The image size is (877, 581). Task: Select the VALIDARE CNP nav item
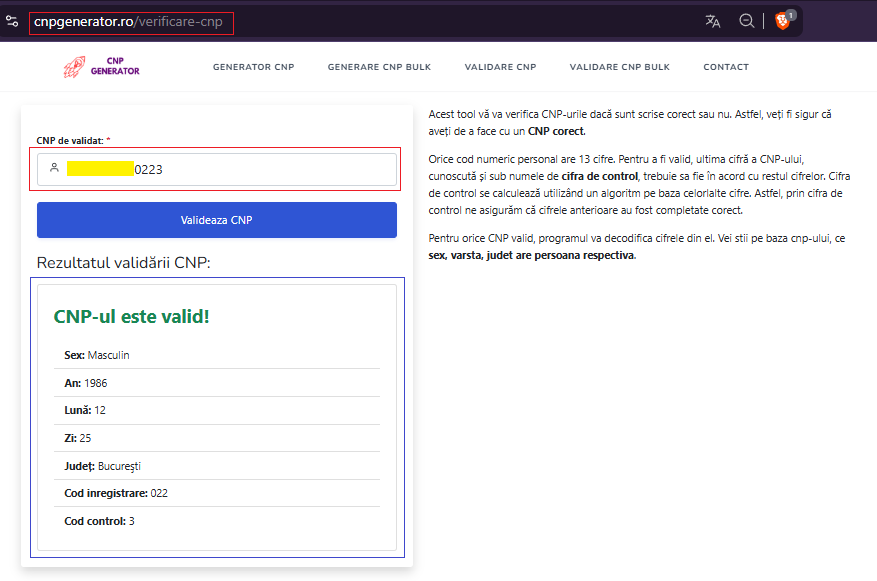pyautogui.click(x=500, y=67)
